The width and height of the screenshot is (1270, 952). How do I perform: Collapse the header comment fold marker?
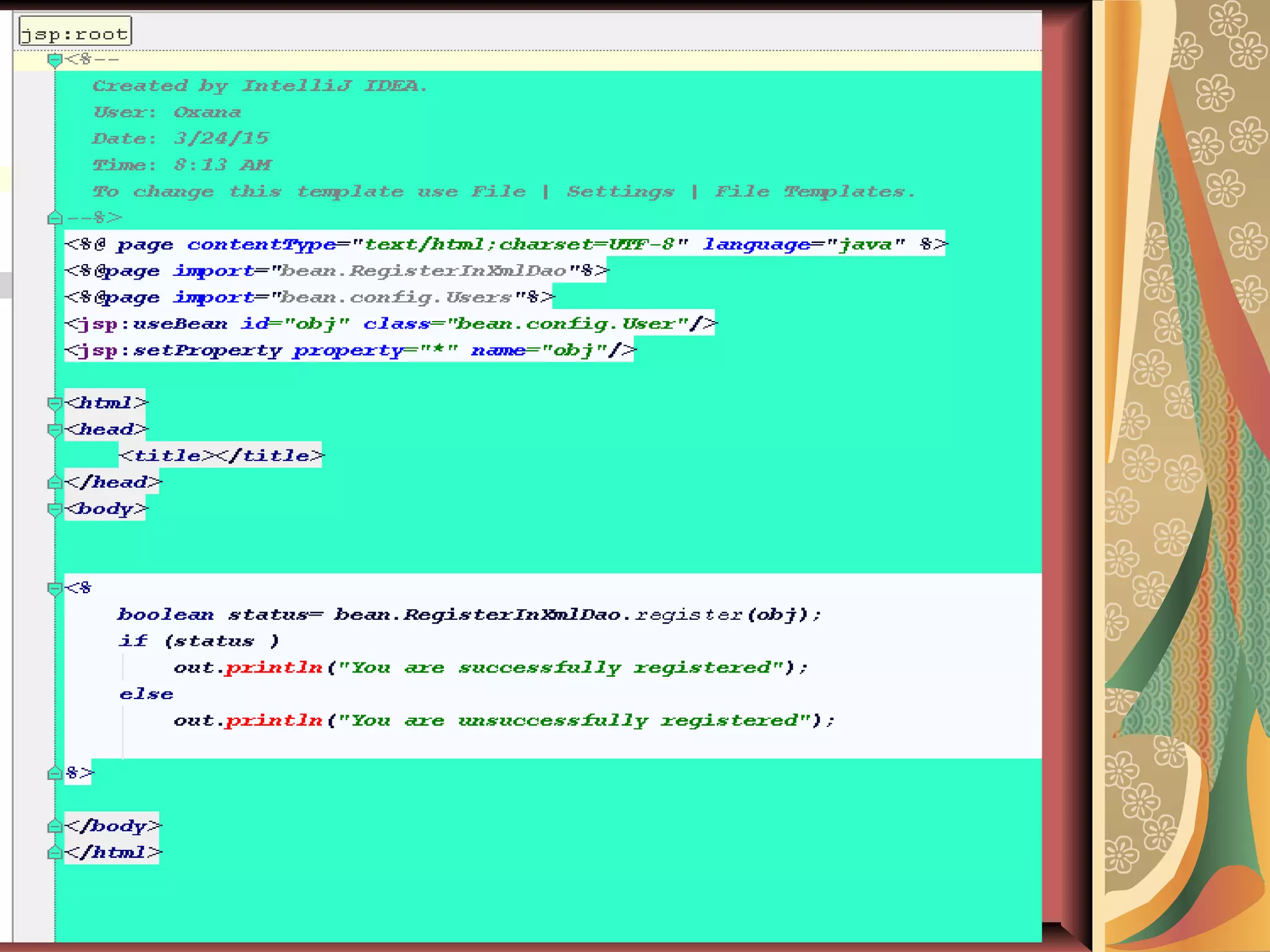[55, 60]
